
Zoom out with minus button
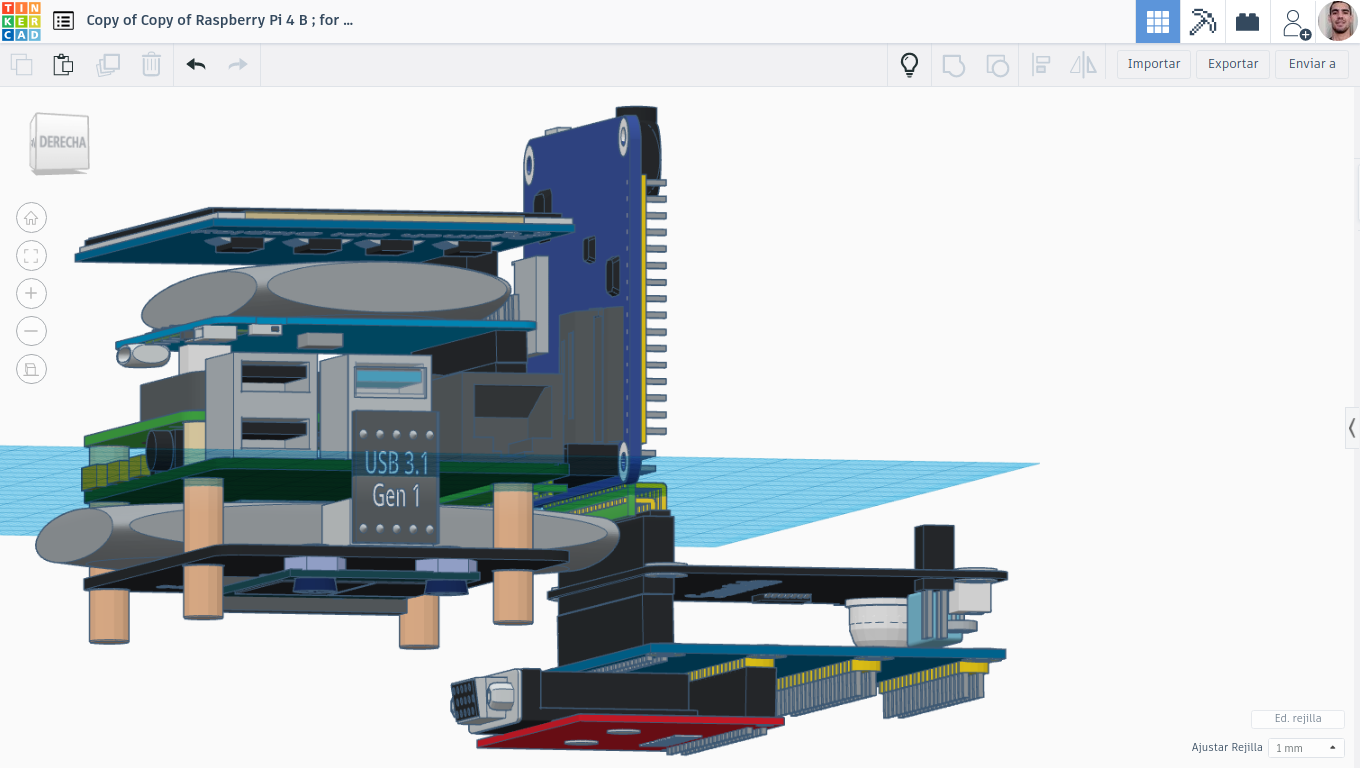coord(31,331)
